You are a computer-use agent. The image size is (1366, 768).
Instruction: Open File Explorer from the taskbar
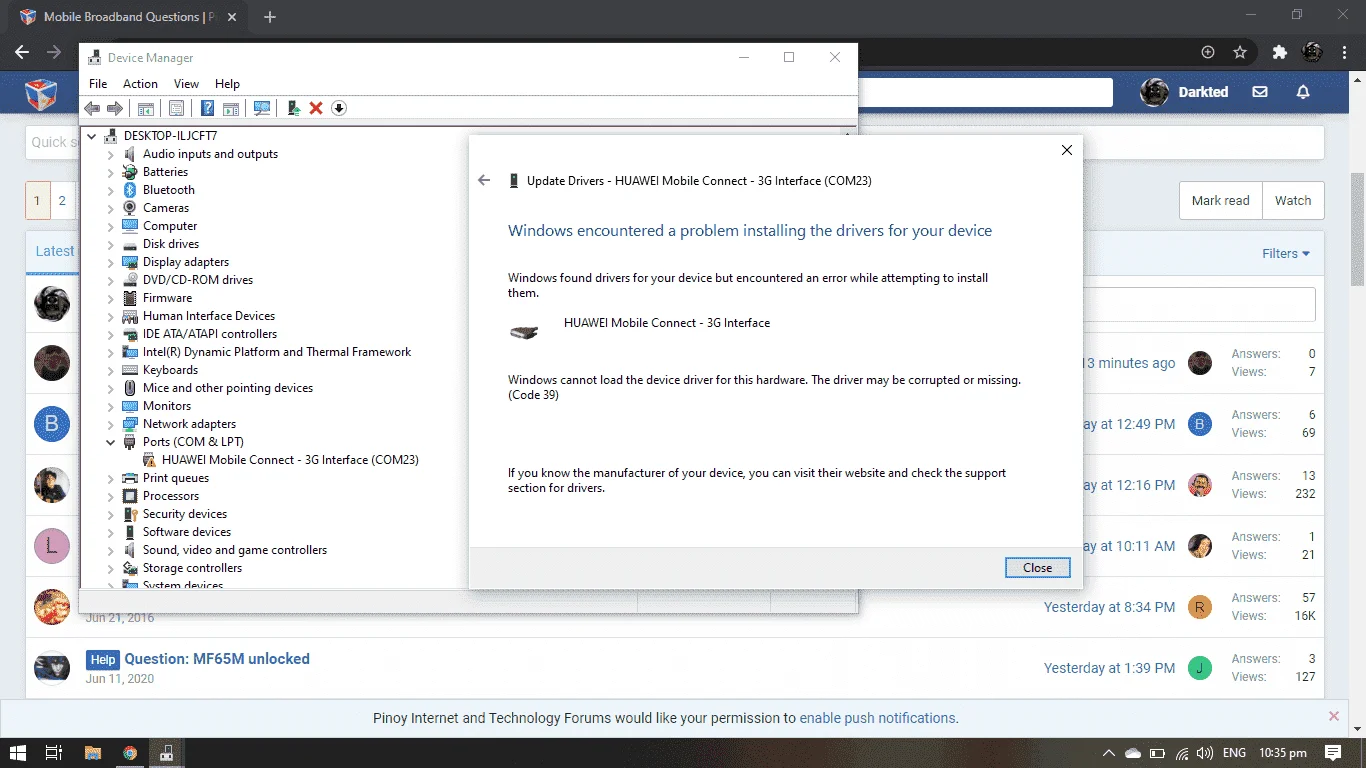click(x=92, y=753)
